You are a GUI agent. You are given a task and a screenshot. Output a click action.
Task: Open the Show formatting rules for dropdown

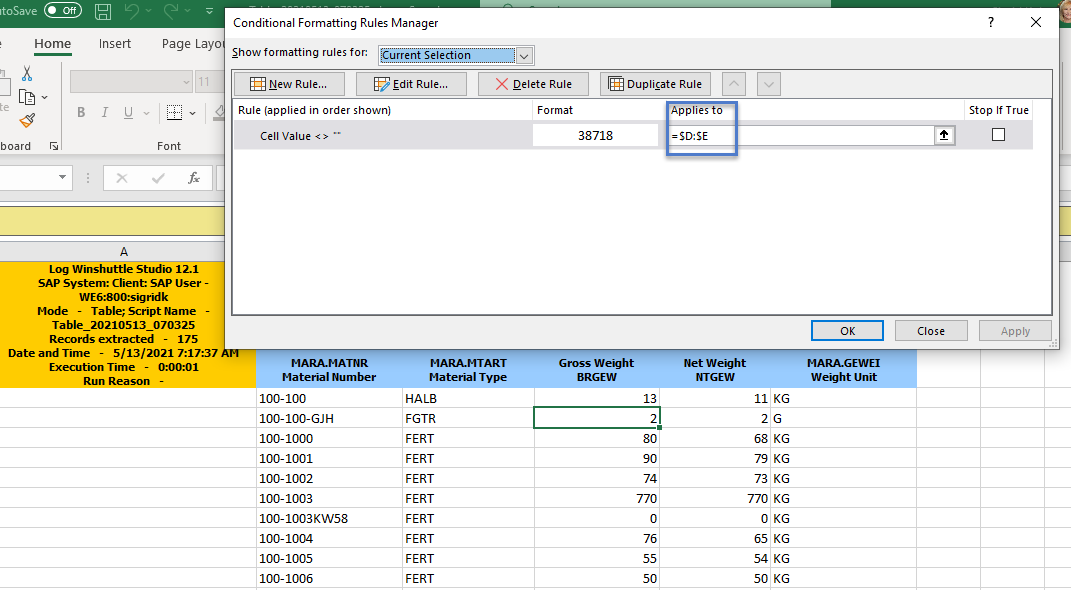[x=525, y=56]
